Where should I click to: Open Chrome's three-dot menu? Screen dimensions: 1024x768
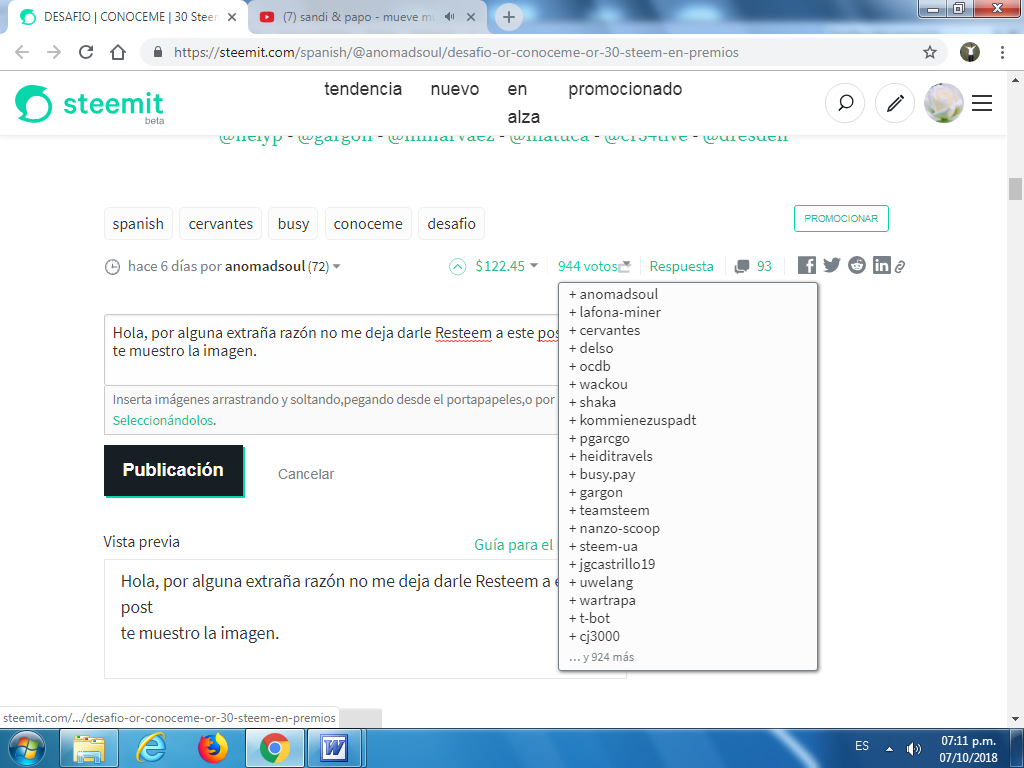[x=1002, y=52]
